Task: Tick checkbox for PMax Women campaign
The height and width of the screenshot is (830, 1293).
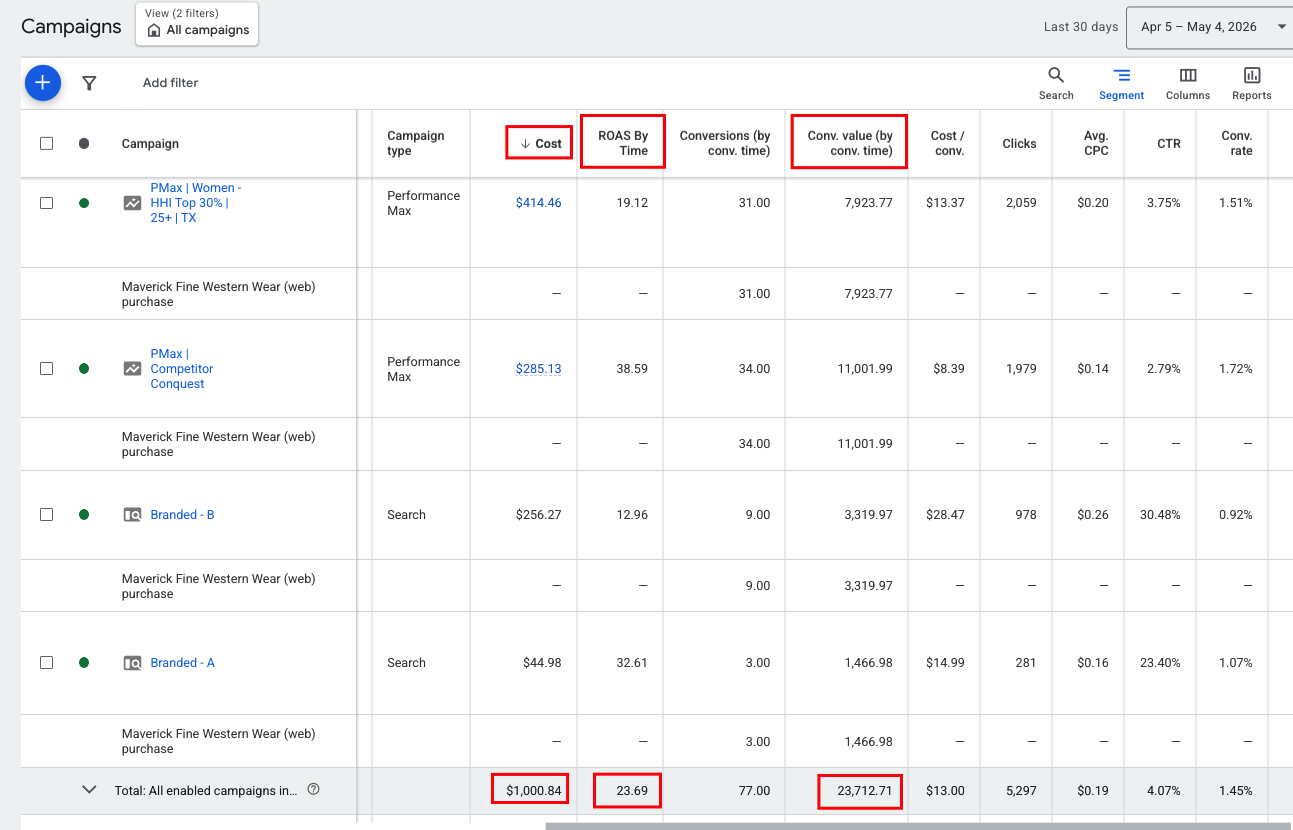Action: click(46, 203)
